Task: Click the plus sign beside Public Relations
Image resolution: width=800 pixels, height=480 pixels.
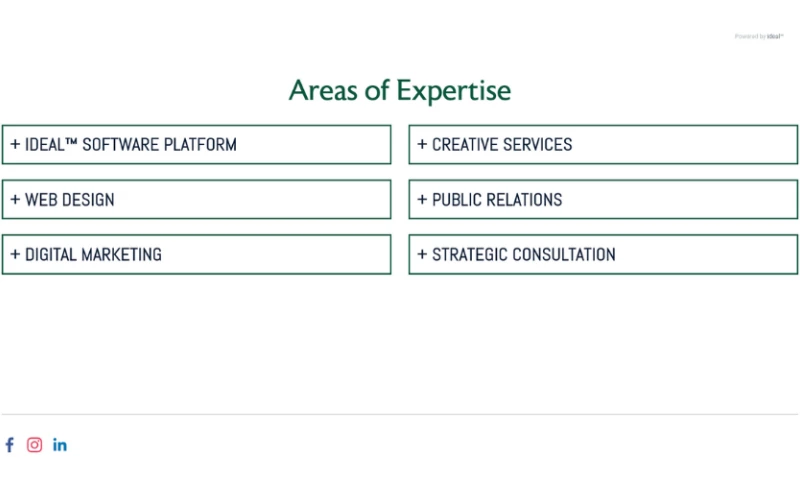Action: pos(422,200)
